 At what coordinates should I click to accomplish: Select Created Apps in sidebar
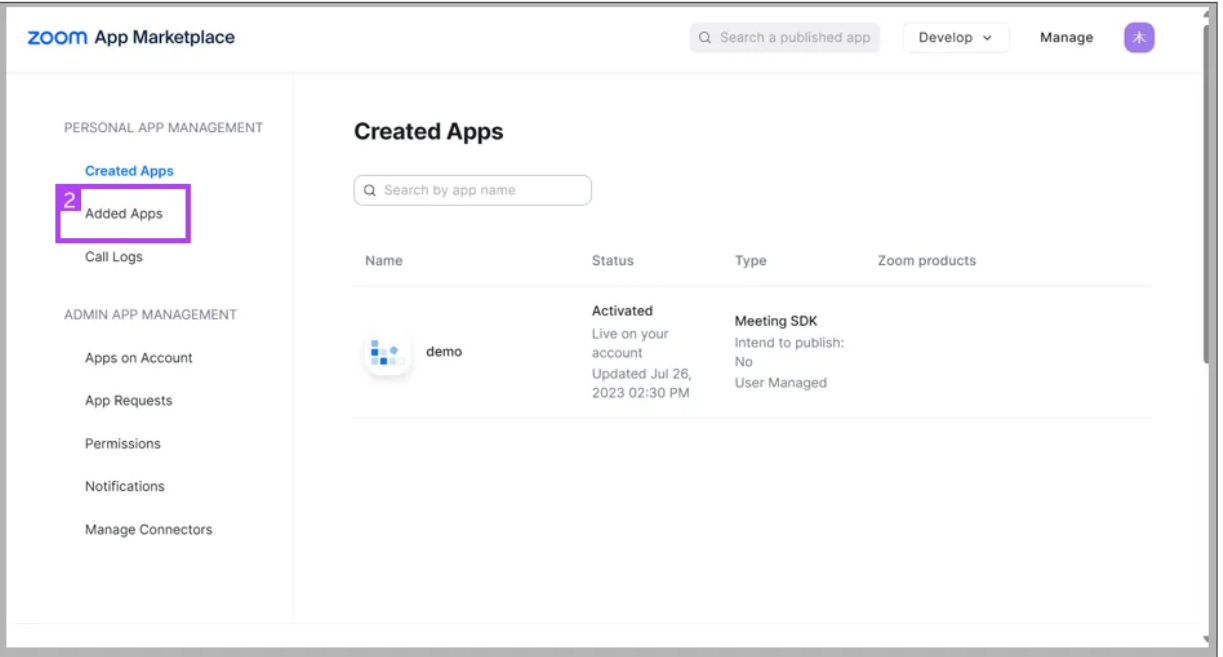click(x=129, y=171)
